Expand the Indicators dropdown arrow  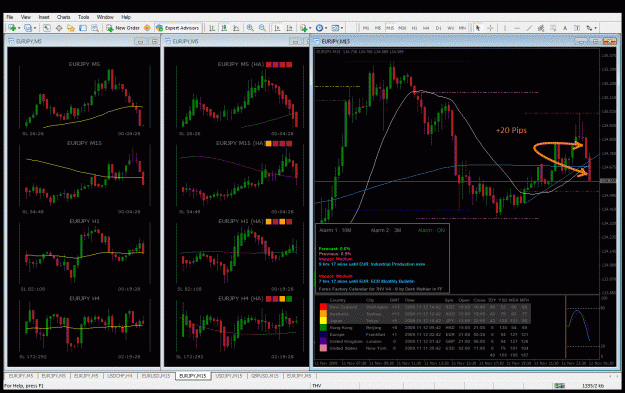pyautogui.click(x=310, y=28)
